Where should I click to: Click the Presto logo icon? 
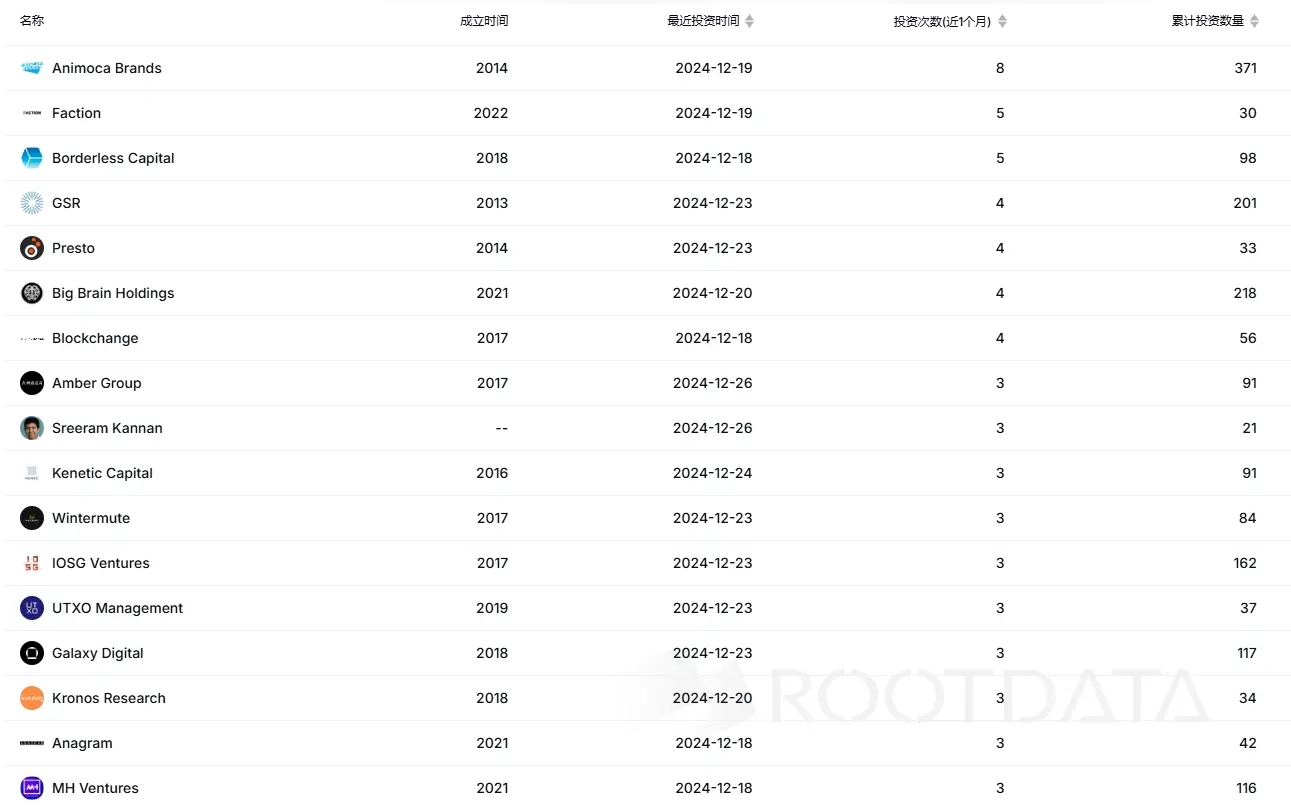click(x=32, y=248)
